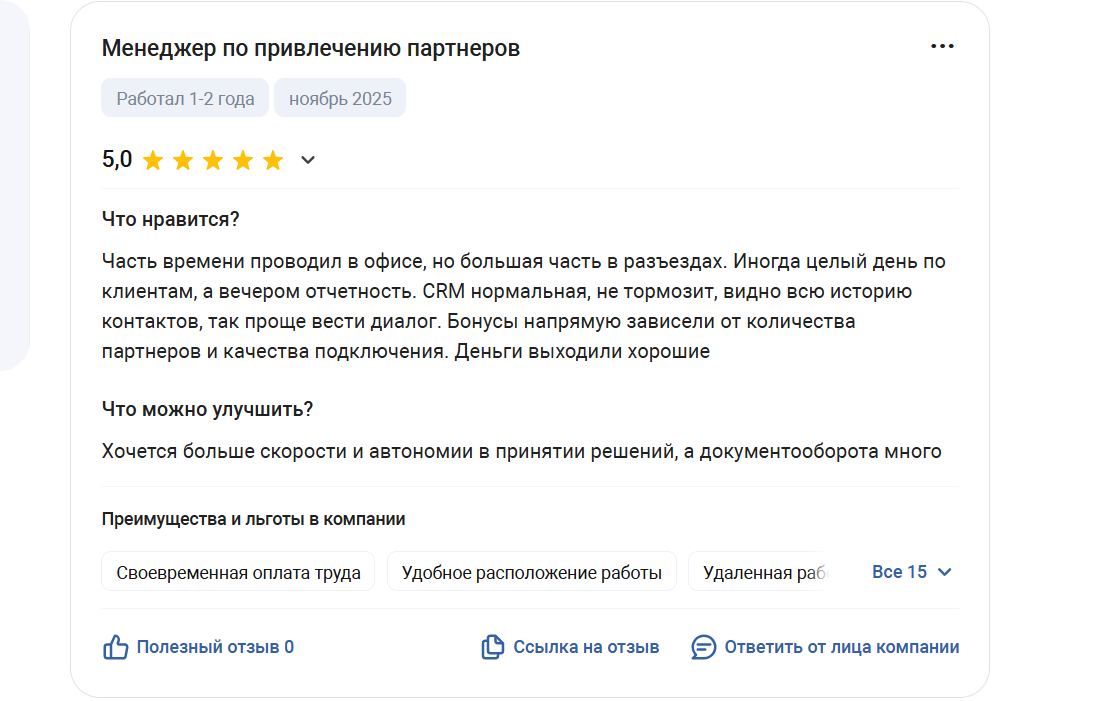The width and height of the screenshot is (1109, 701).
Task: Click the fifth rating star
Action: pyautogui.click(x=273, y=160)
